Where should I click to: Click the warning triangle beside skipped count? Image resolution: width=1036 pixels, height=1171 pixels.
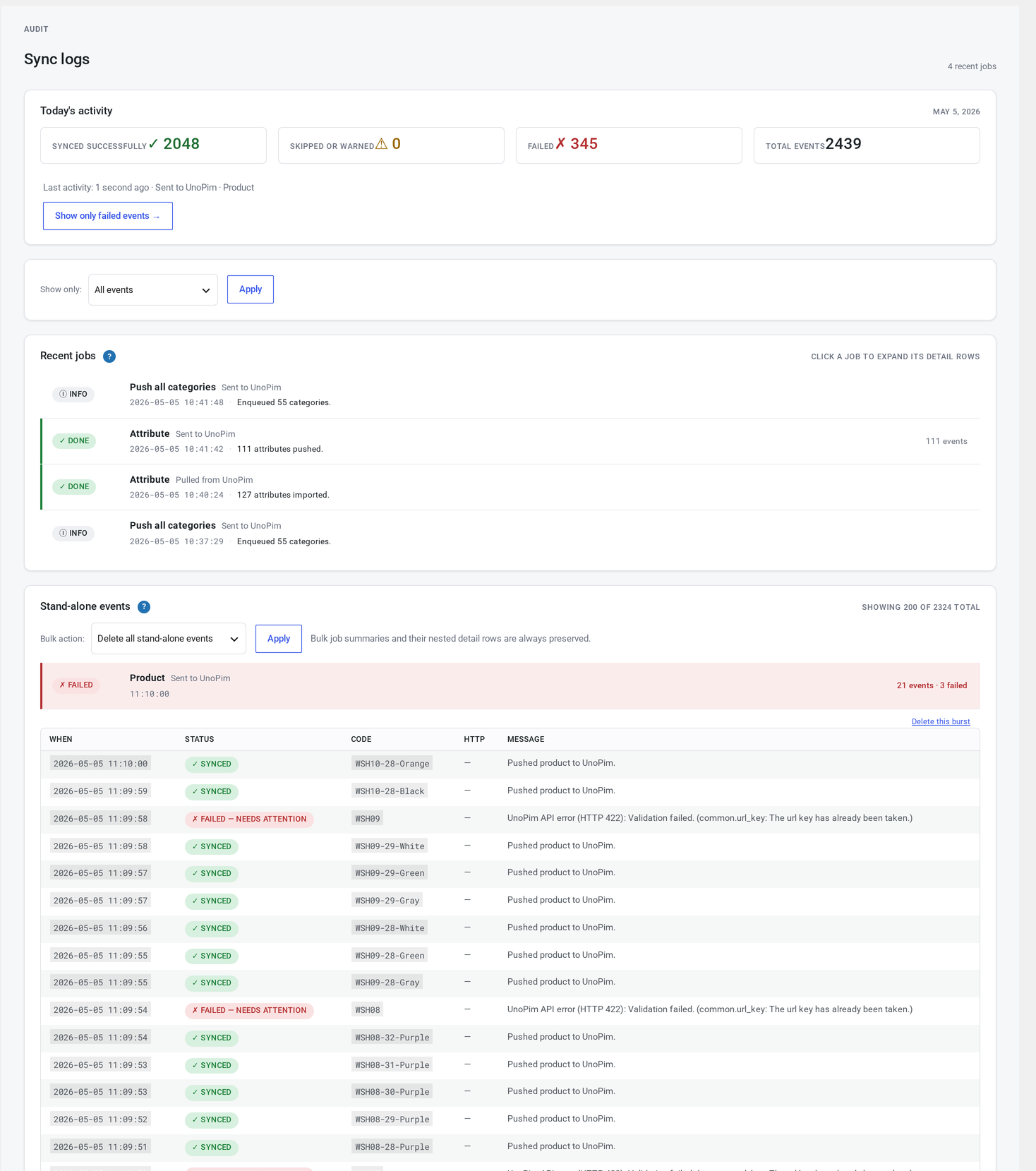click(382, 144)
